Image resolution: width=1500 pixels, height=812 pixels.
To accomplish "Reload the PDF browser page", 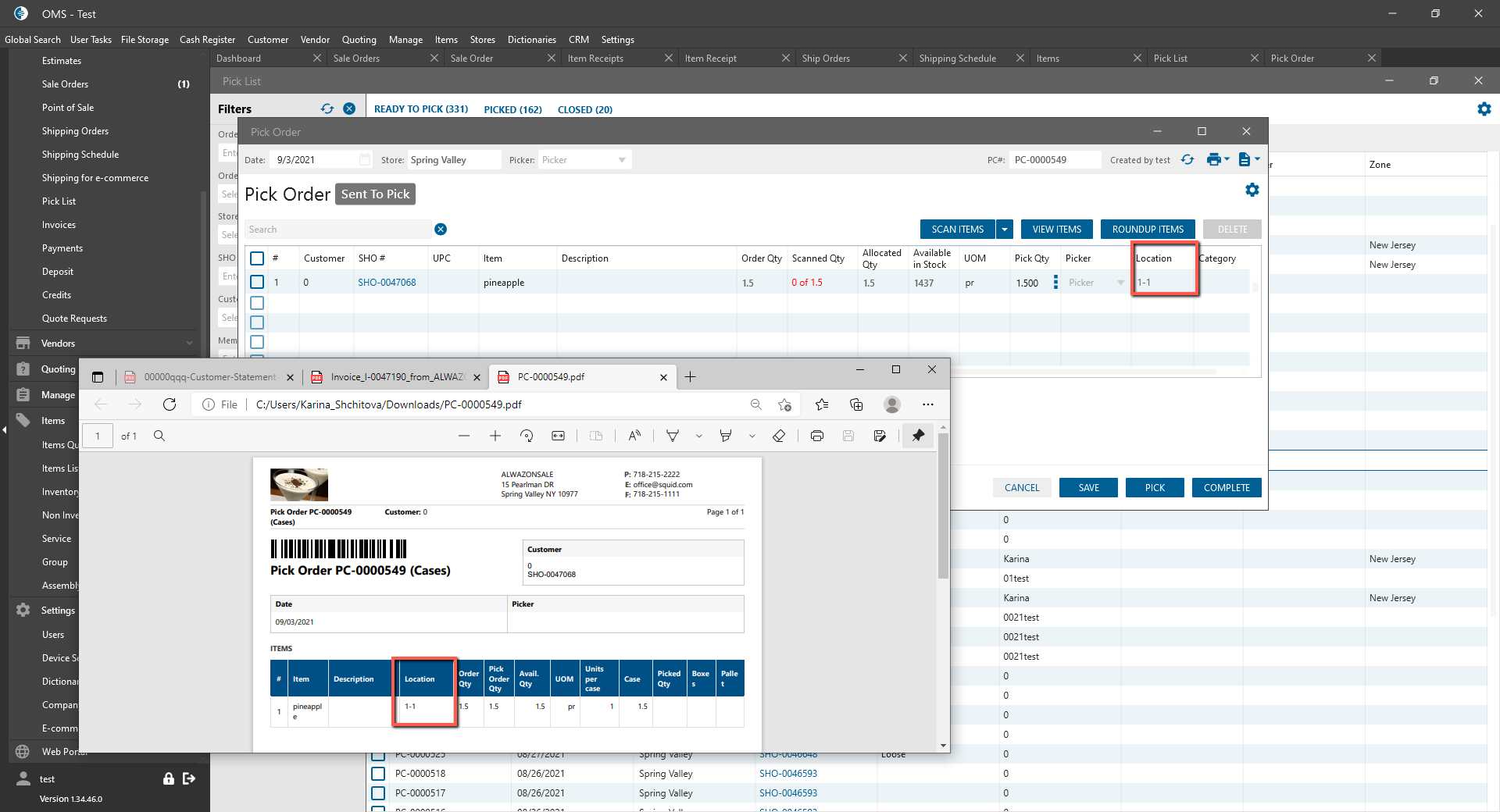I will pos(170,404).
